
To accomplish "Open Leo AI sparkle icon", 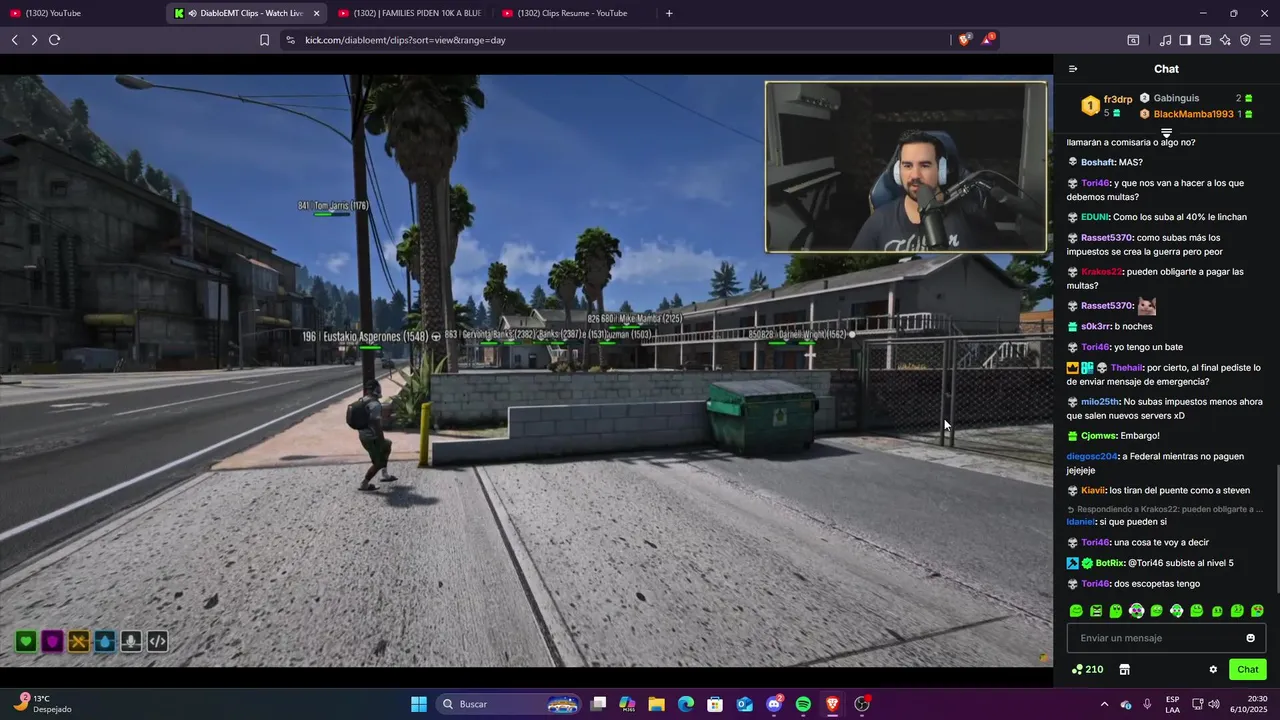I will 1225,40.
